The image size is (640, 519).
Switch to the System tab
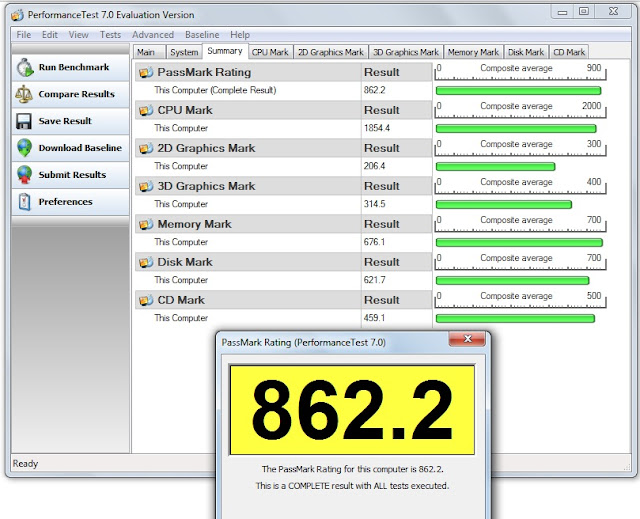[184, 52]
